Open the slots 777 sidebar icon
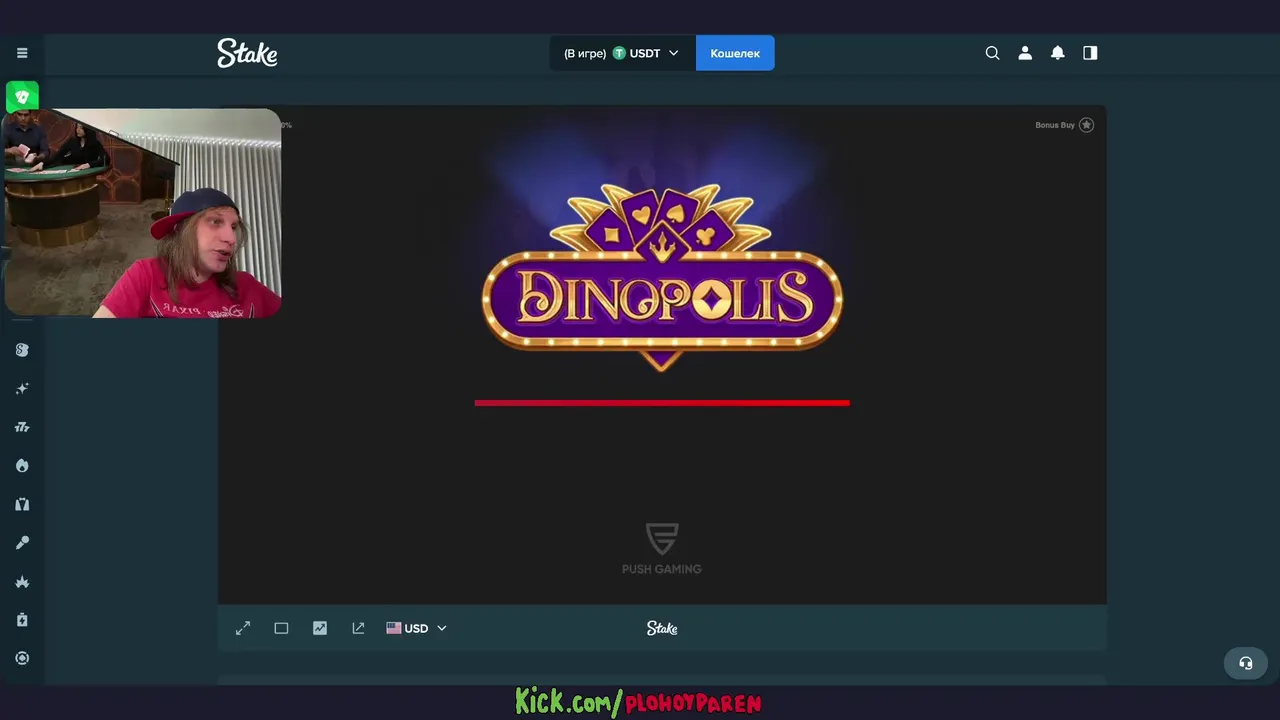This screenshot has height=720, width=1280. tap(22, 427)
